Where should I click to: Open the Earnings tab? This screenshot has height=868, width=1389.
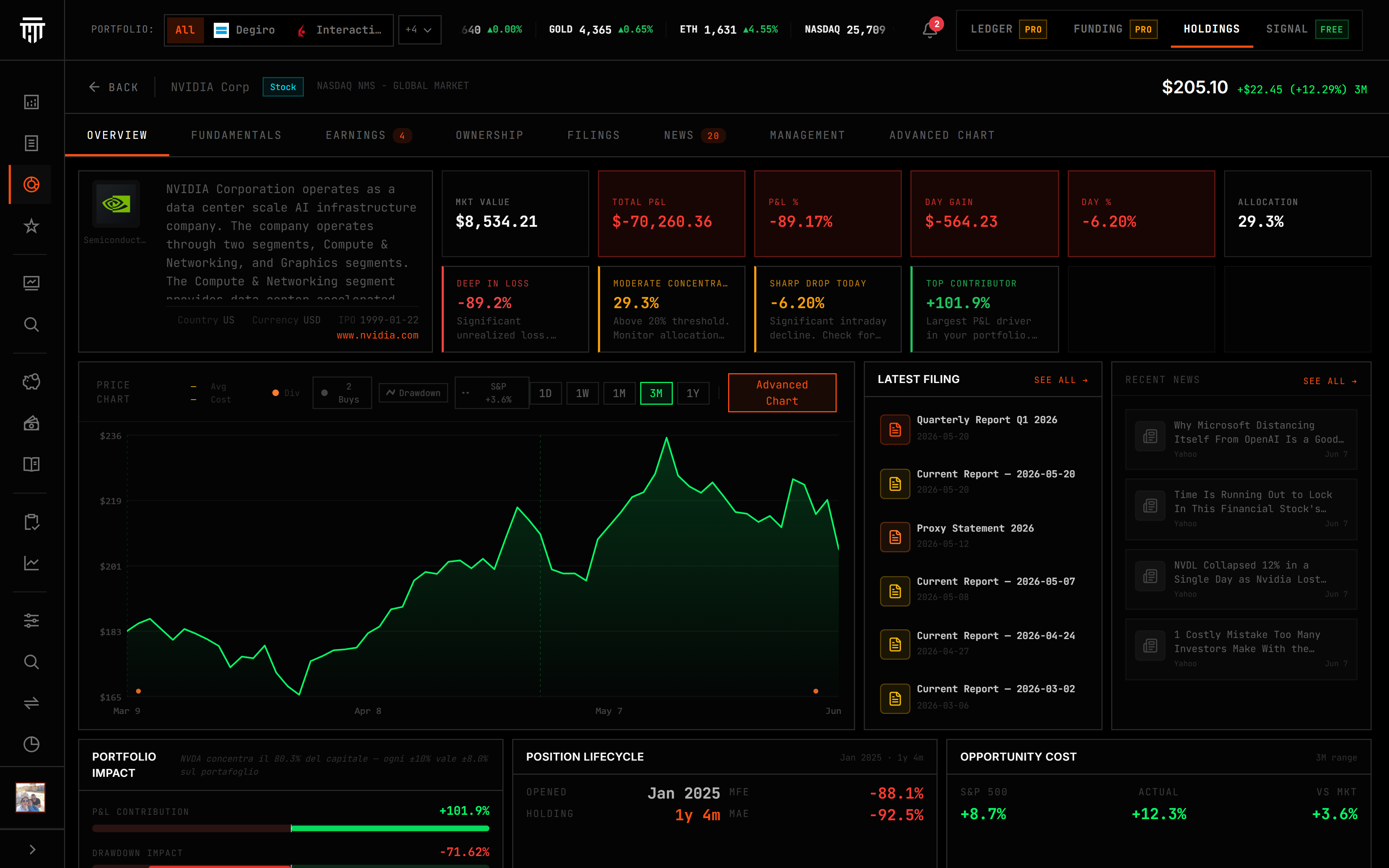point(369,136)
